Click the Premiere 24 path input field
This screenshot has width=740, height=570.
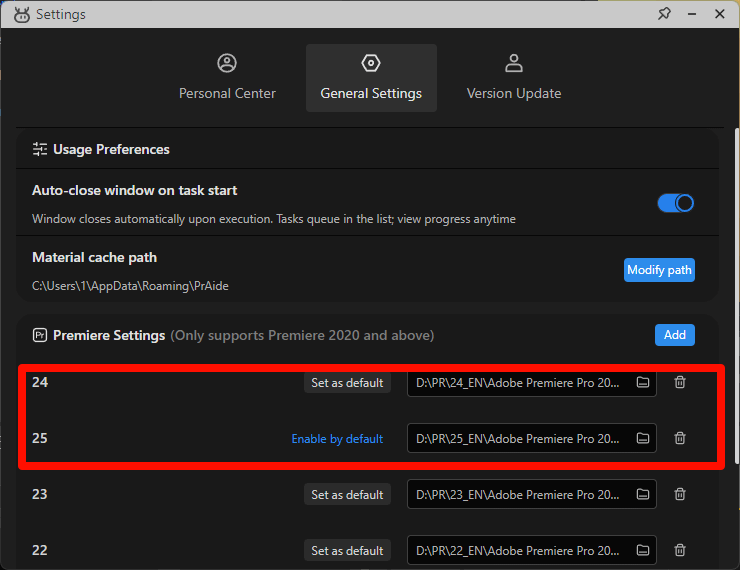click(518, 383)
